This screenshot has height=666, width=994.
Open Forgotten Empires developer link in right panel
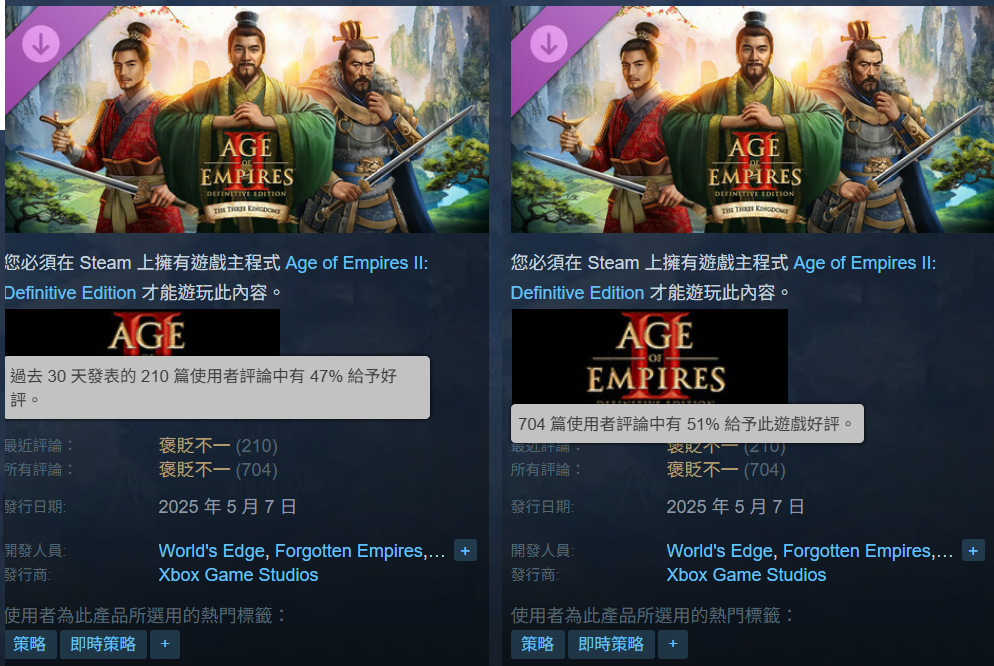click(x=857, y=551)
